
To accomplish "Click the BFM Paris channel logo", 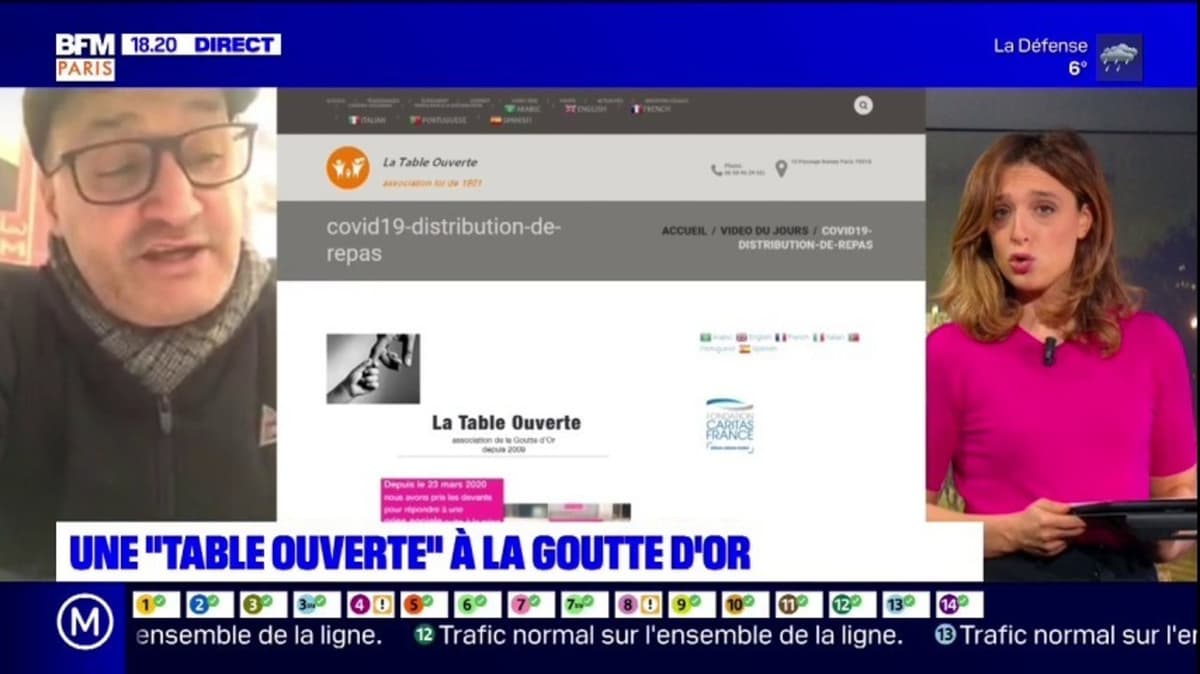I will click(x=85, y=56).
